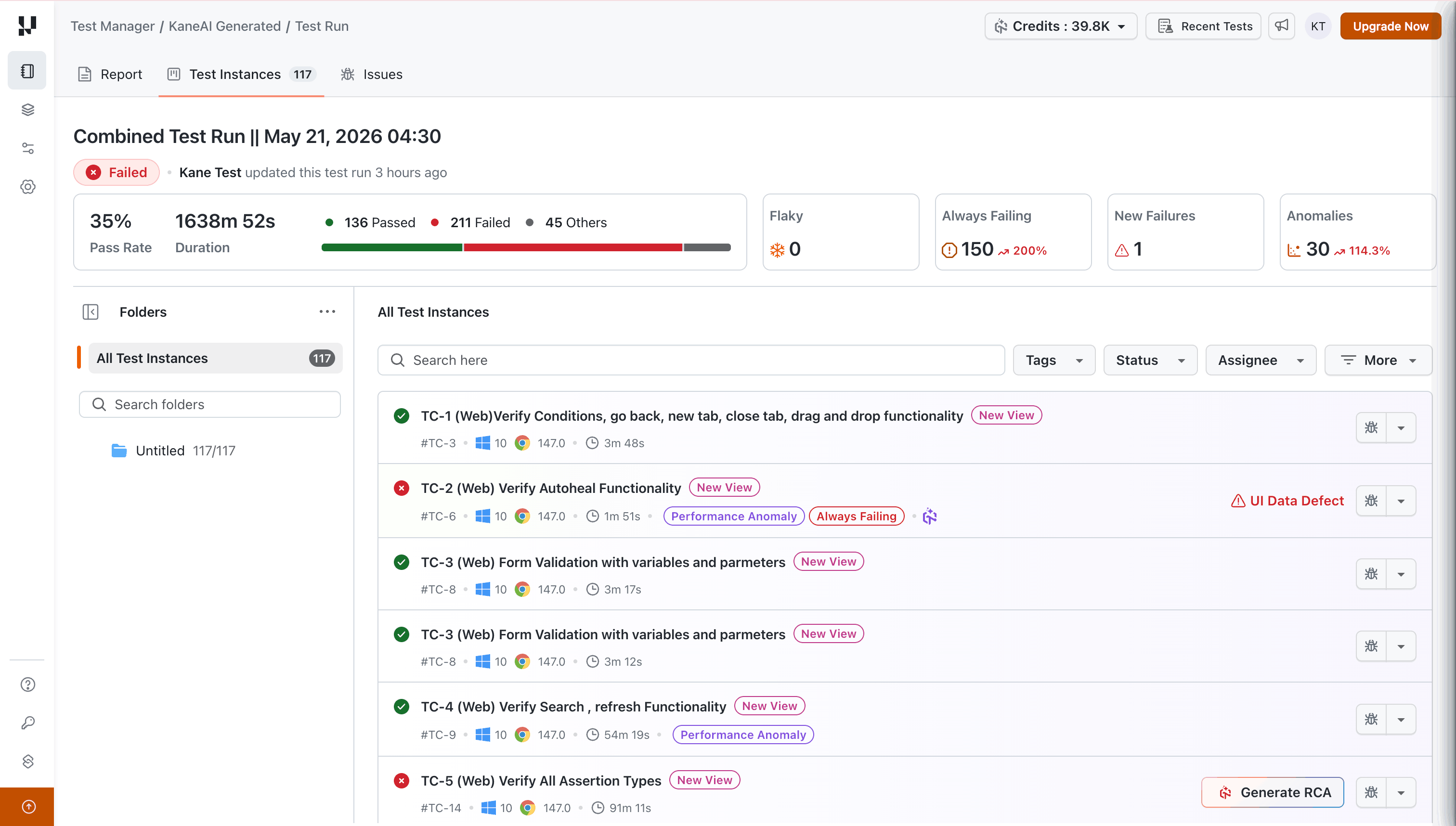Go to KaneAI Generated breadcrumb
The height and width of the screenshot is (826, 1456).
tap(225, 26)
